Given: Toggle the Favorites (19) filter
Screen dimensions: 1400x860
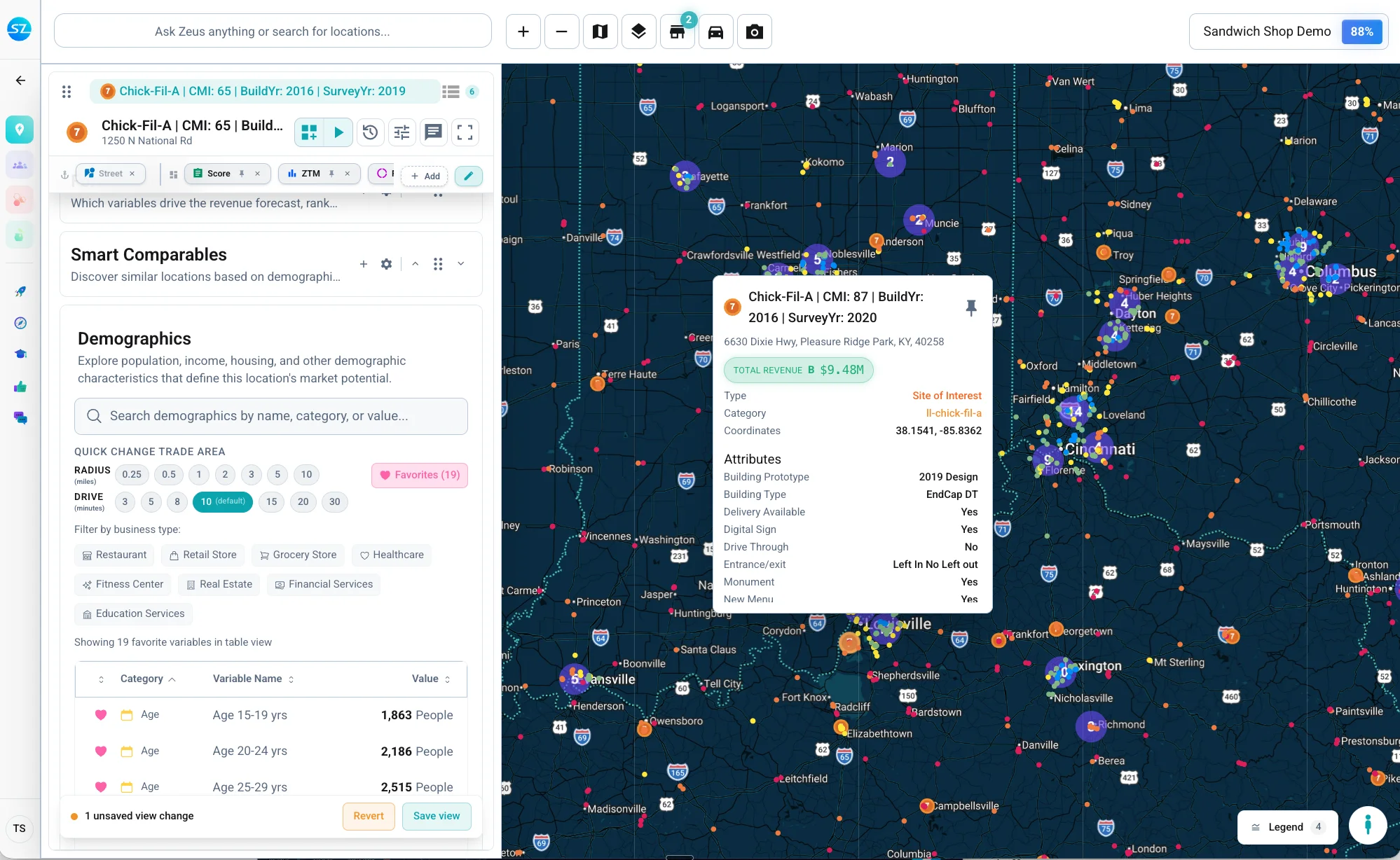Looking at the screenshot, I should [x=420, y=475].
